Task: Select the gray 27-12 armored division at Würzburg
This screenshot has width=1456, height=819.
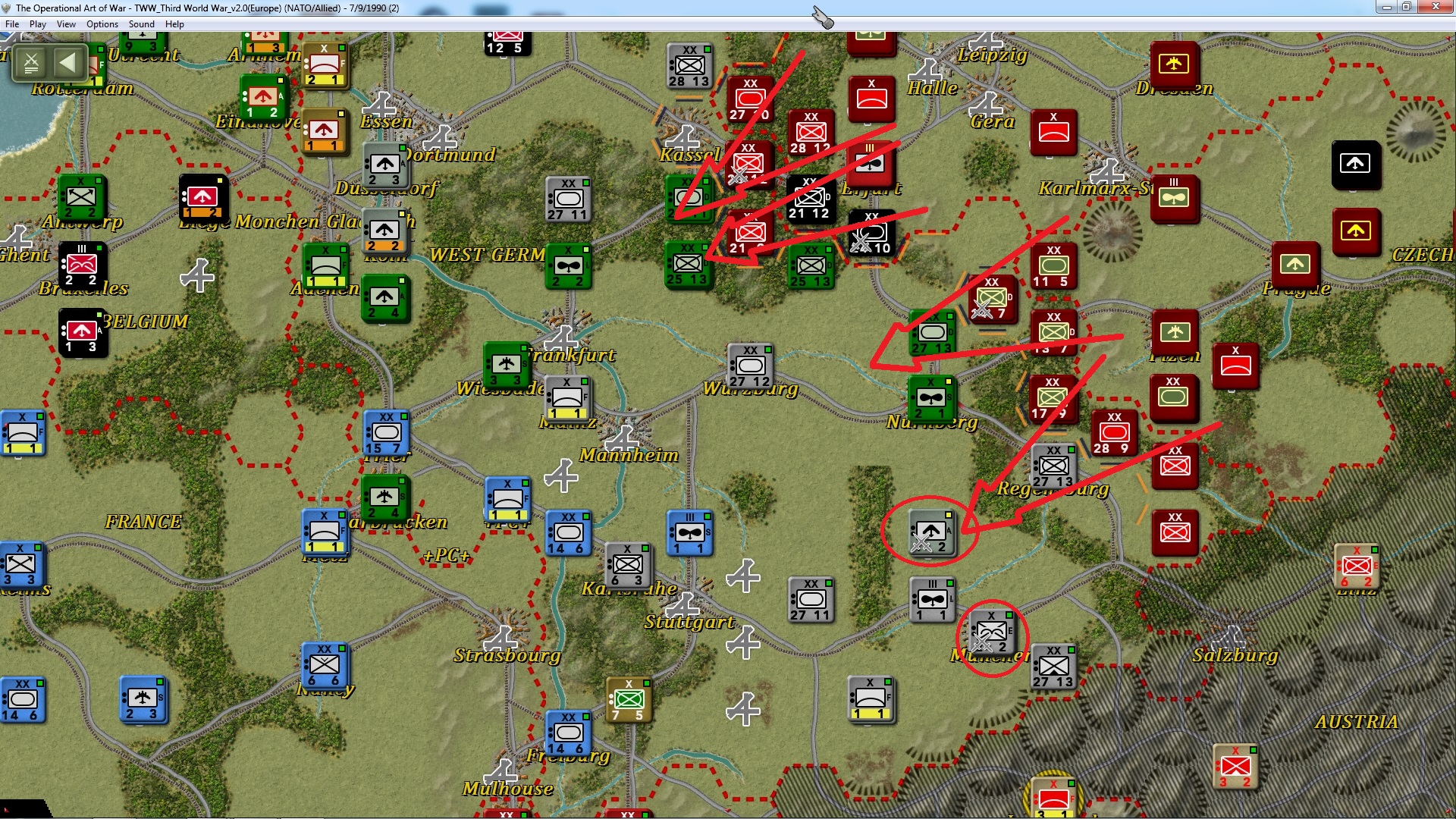Action: (750, 366)
